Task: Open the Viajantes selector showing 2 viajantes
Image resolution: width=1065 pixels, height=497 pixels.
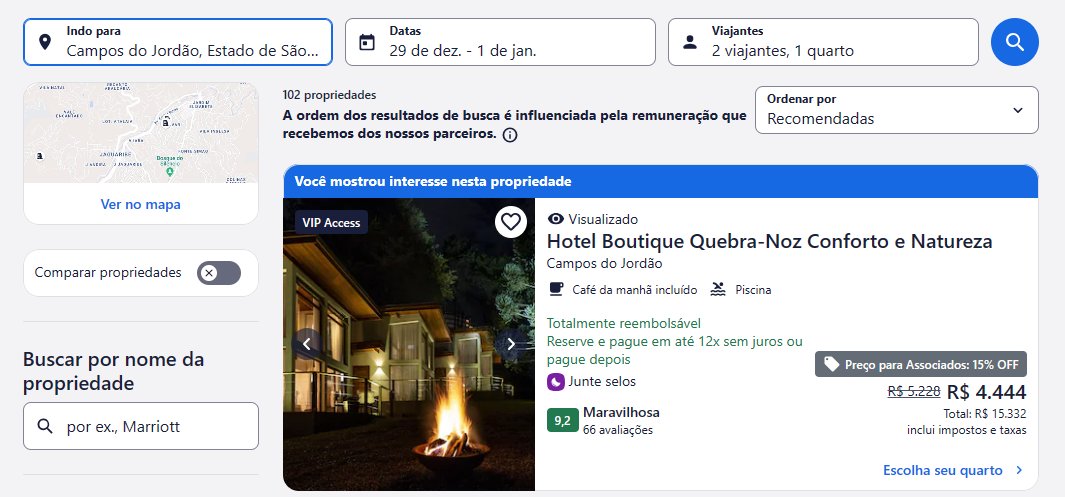Action: pos(823,42)
